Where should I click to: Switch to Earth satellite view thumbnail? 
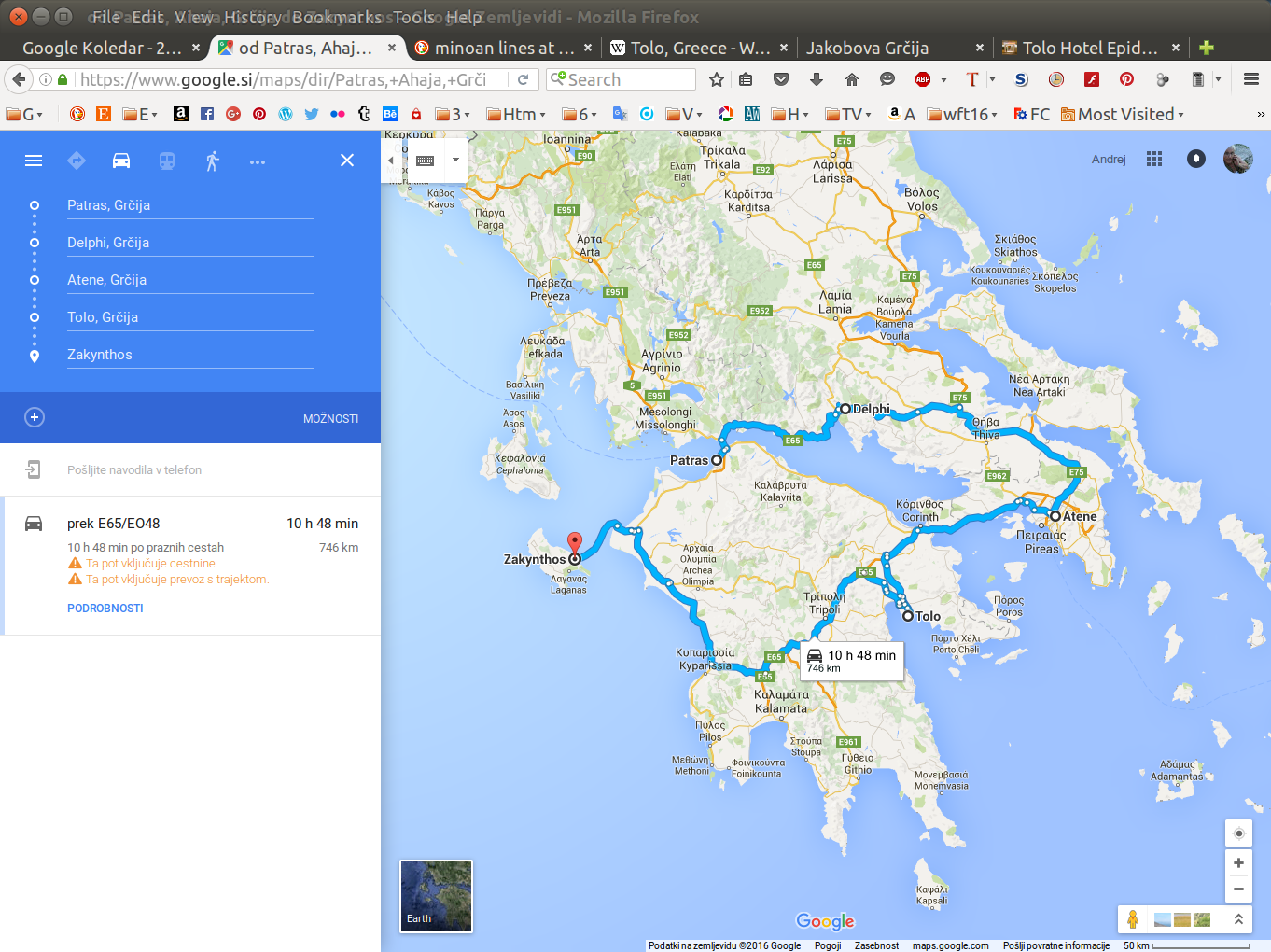436,896
